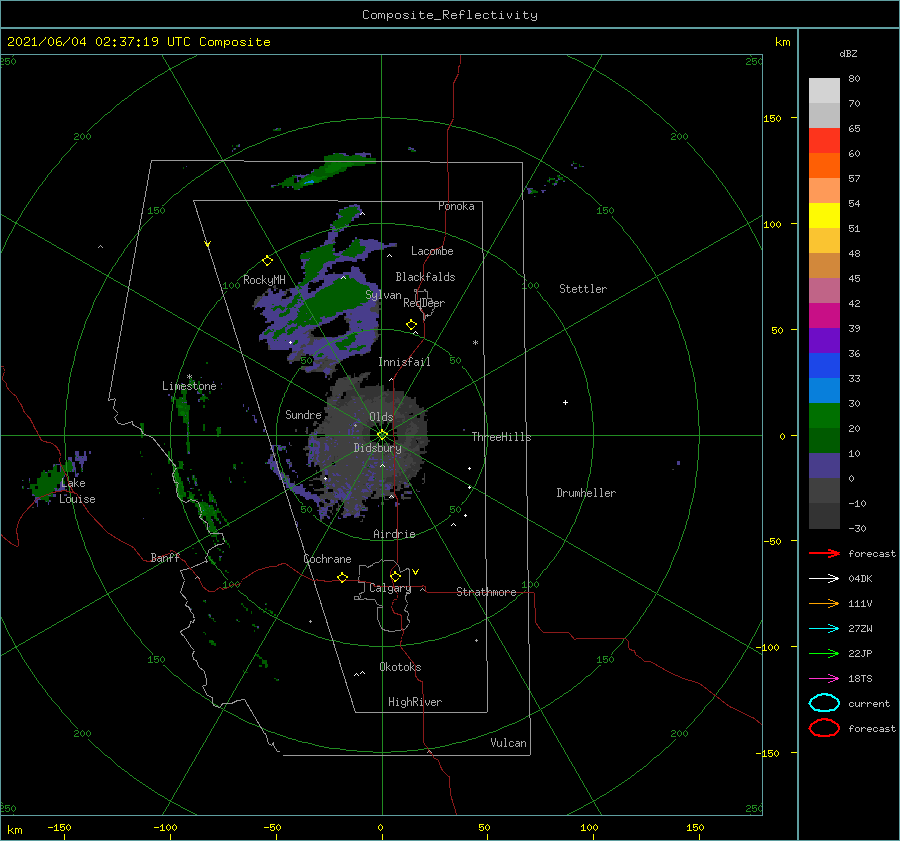The width and height of the screenshot is (900, 841).
Task: Click the 'Lake Louise' map label
Action: point(77,491)
